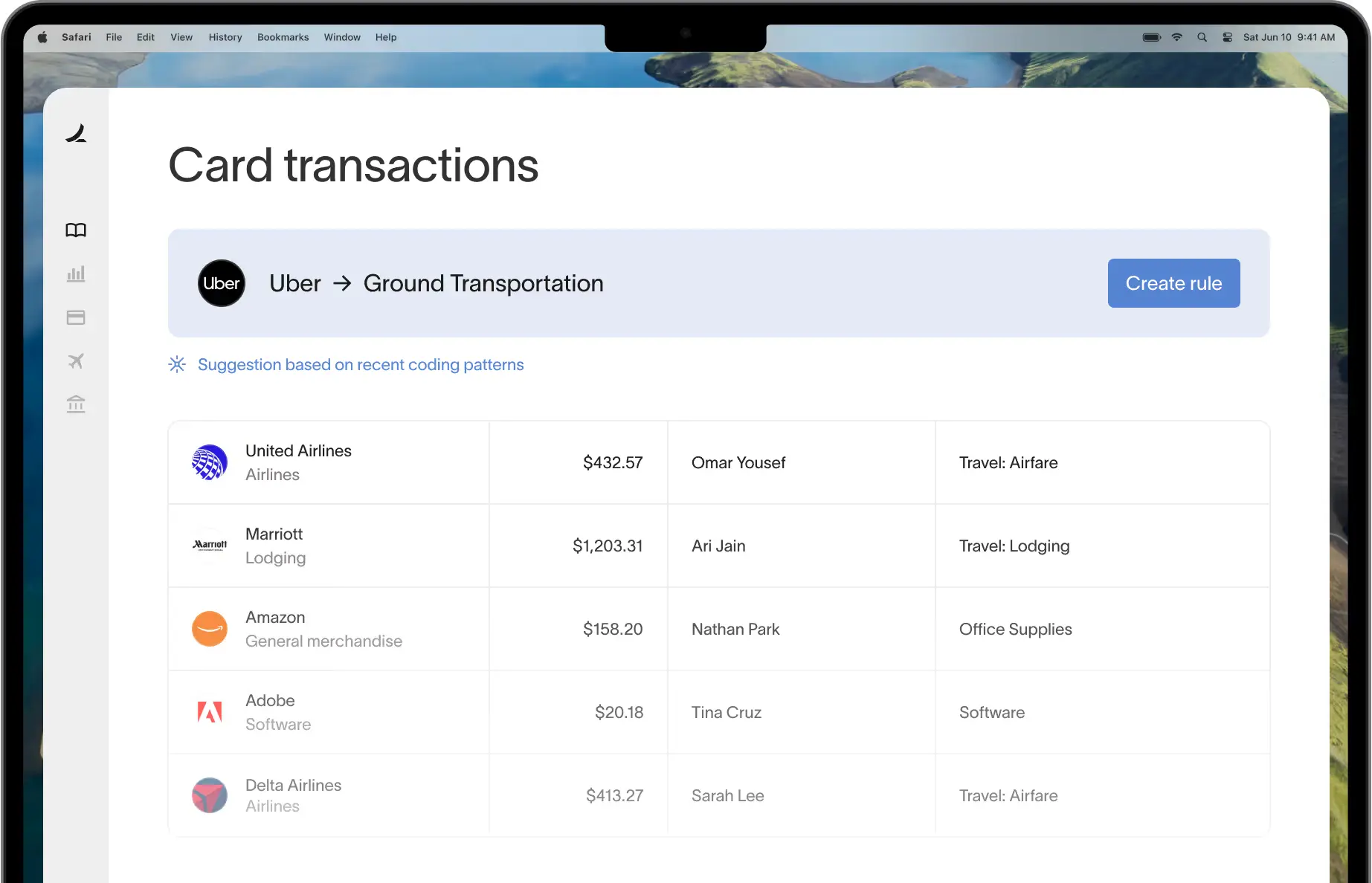1372x883 pixels.
Task: Click the Delta Airlines logo
Action: pos(210,795)
